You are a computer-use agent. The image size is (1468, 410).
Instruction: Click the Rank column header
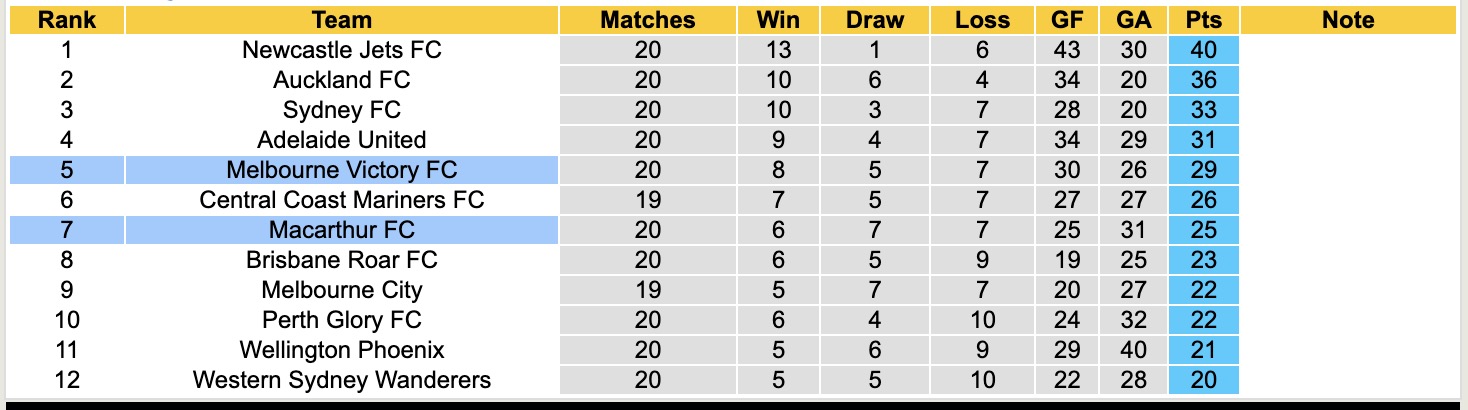click(x=67, y=20)
